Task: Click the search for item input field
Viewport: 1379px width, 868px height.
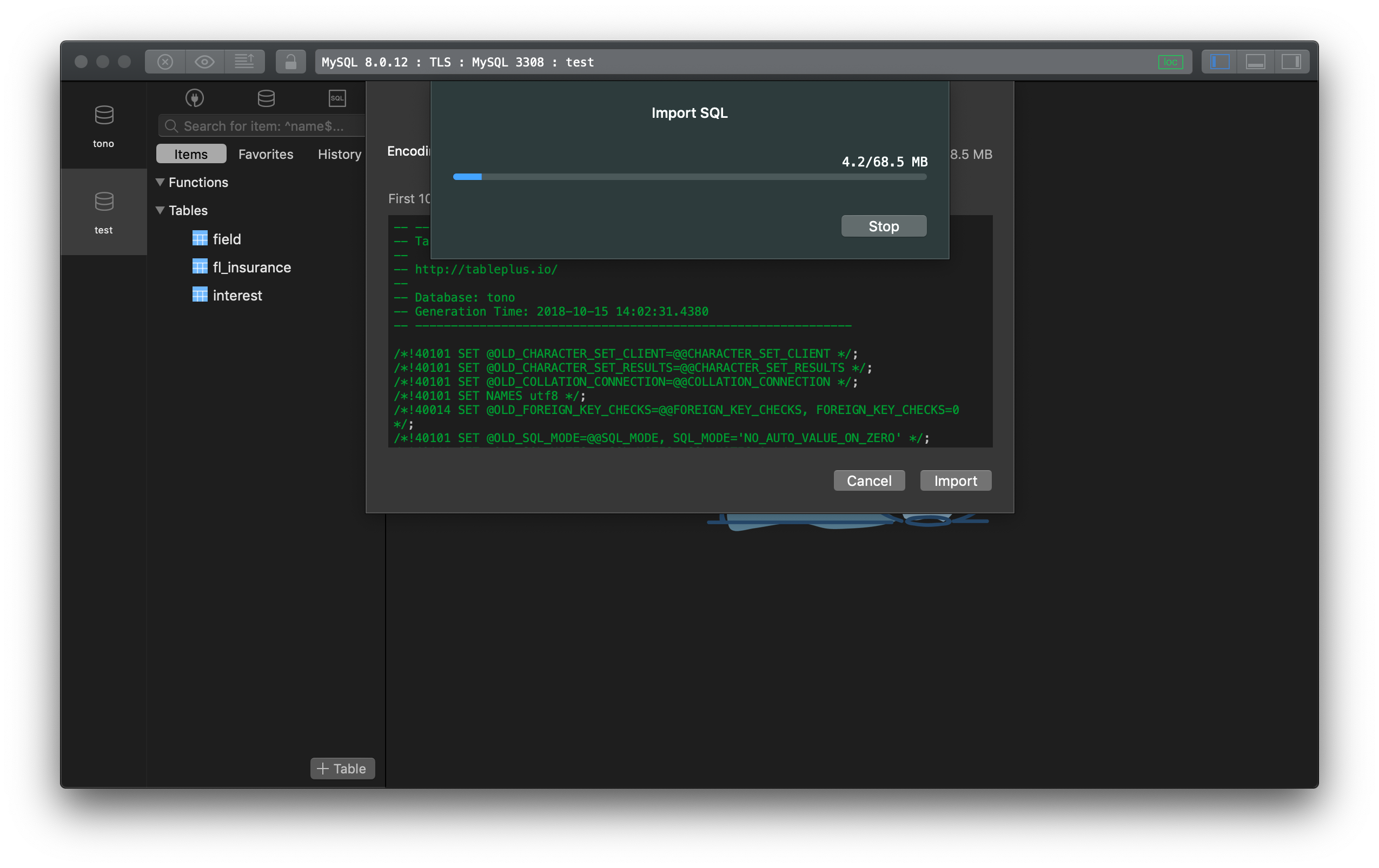Action: [x=261, y=125]
